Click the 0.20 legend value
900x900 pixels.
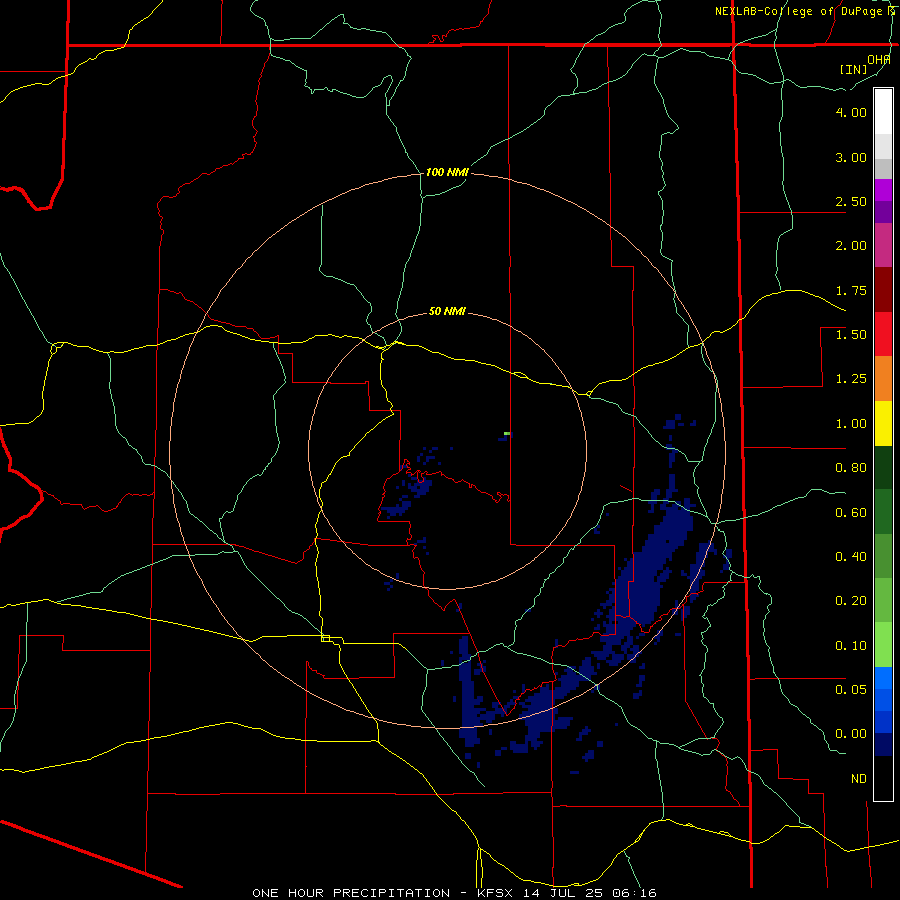851,601
